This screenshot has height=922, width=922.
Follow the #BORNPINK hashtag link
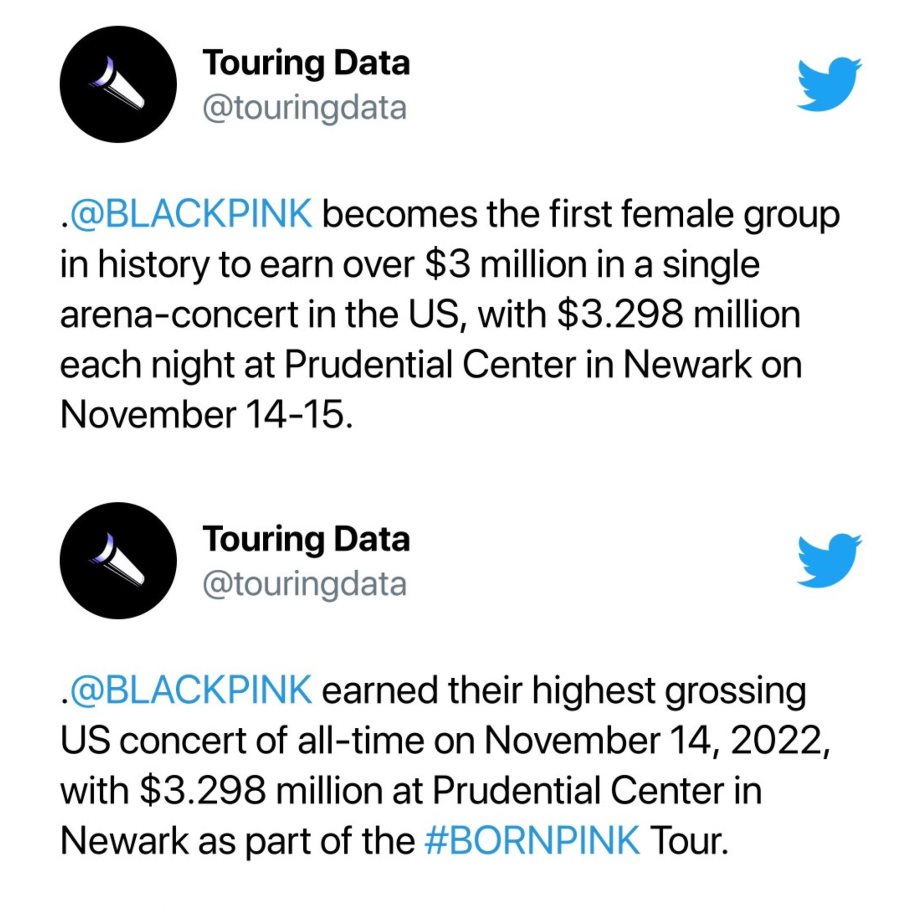pos(532,840)
